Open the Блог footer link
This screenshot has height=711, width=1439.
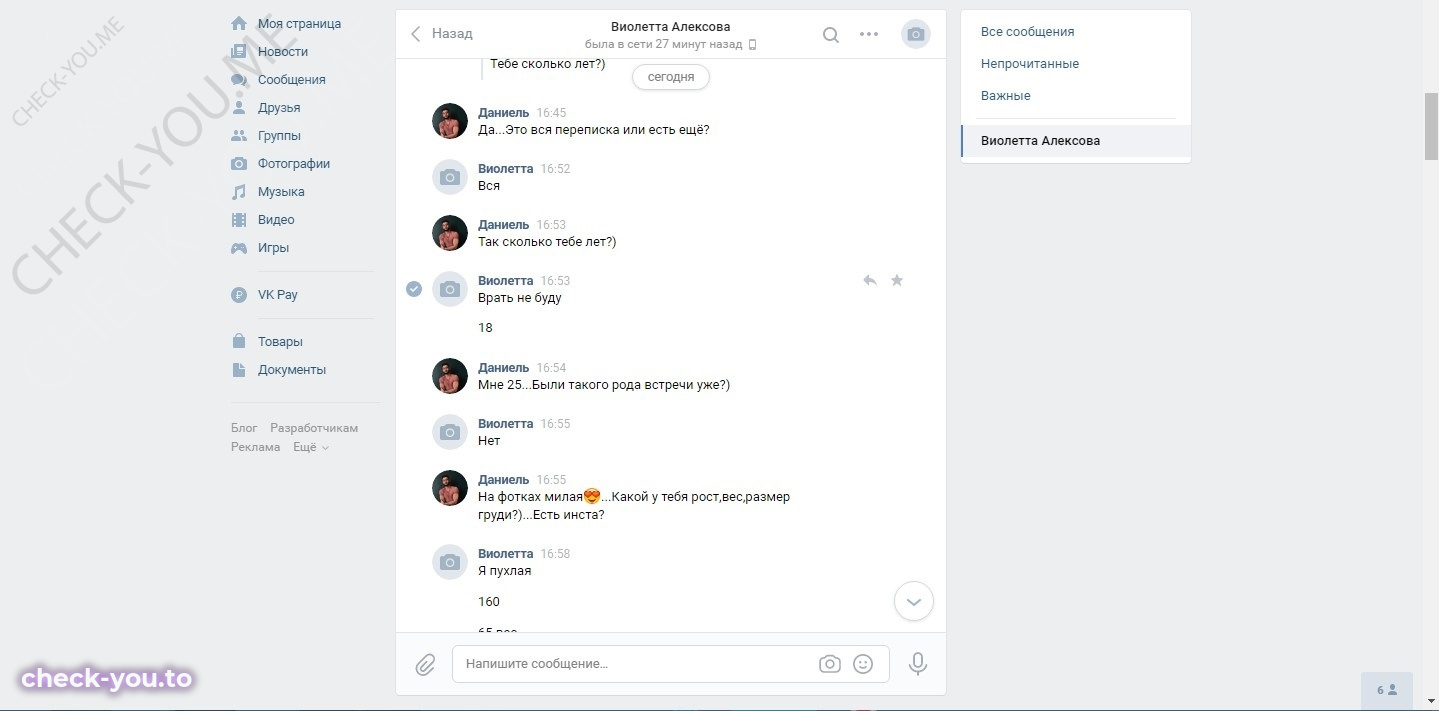[244, 428]
